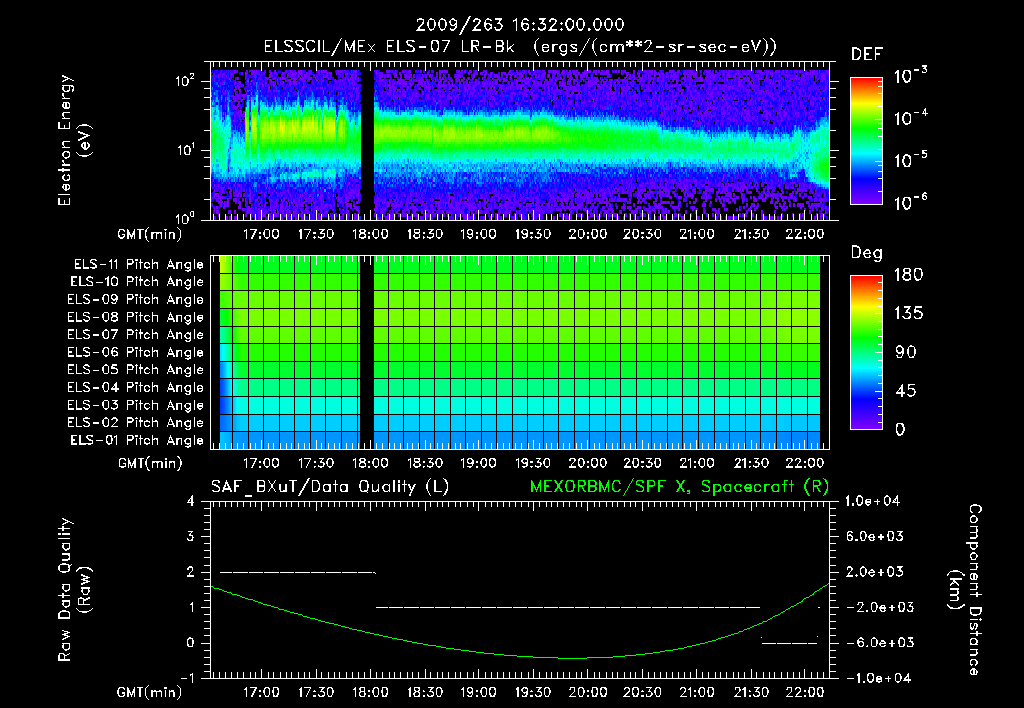Click the Component Distance (km) axis label
The height and width of the screenshot is (708, 1024).
coord(964,590)
